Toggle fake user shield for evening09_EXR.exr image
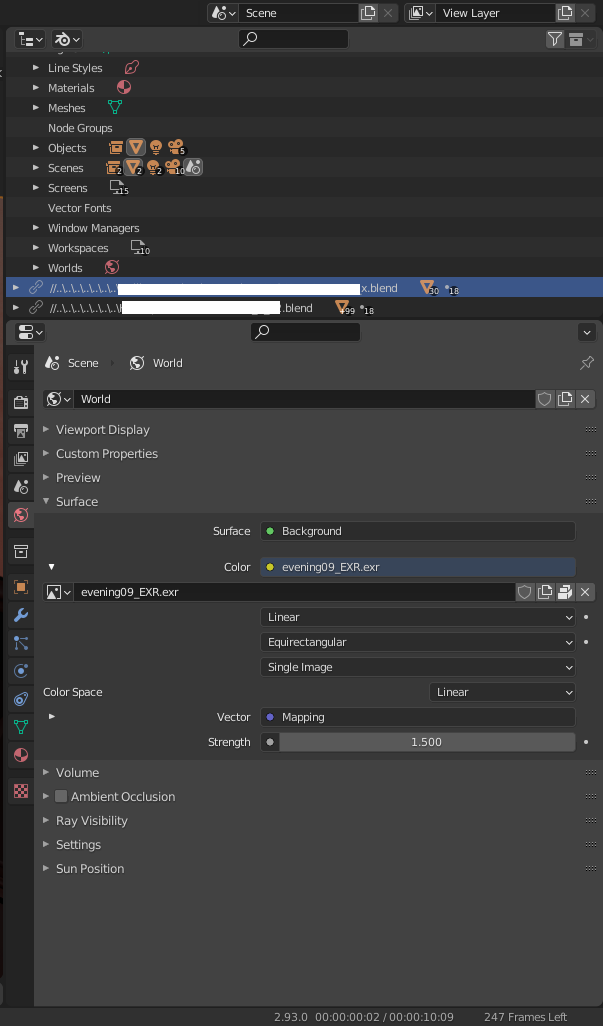 pos(525,592)
